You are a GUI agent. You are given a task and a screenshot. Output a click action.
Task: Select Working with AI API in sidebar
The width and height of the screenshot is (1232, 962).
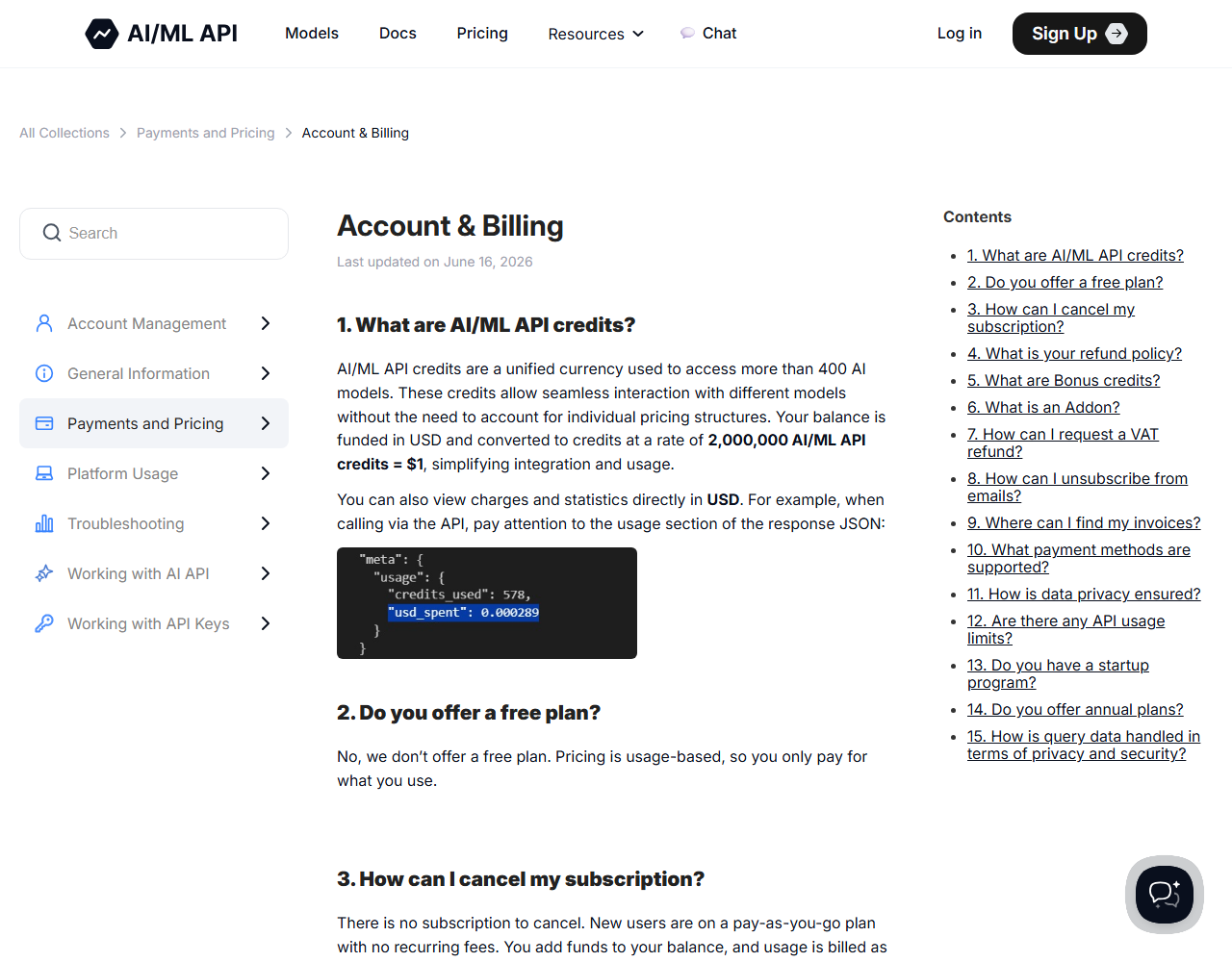154,573
